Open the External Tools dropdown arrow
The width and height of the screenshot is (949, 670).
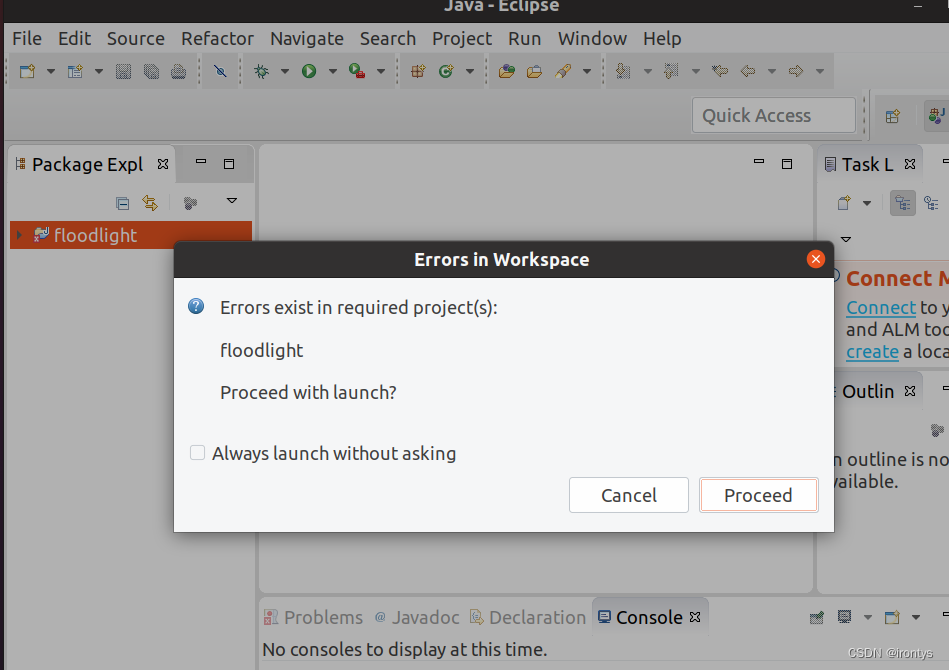tap(381, 71)
